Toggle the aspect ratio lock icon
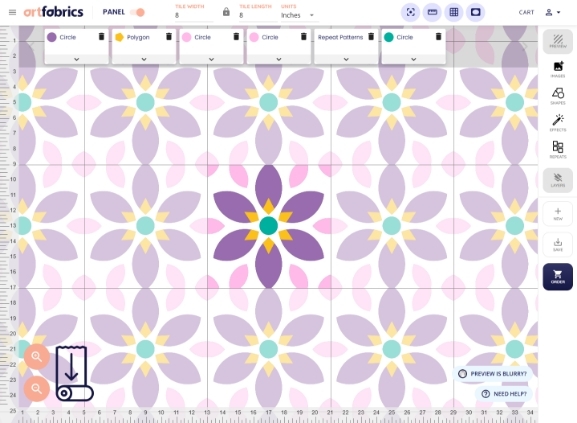Screen dimensions: 577x423 [x=226, y=12]
